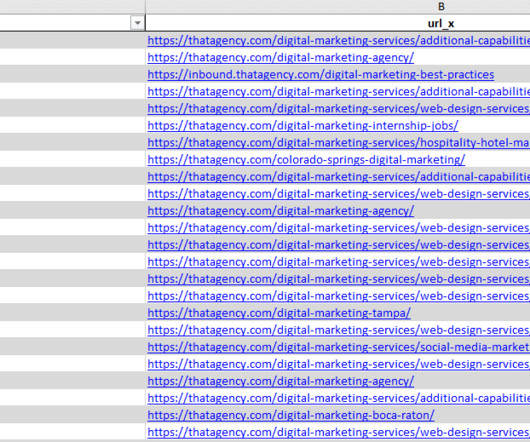Open the hospitality-hotel-marketing services link
The height and width of the screenshot is (442, 530).
[x=339, y=143]
